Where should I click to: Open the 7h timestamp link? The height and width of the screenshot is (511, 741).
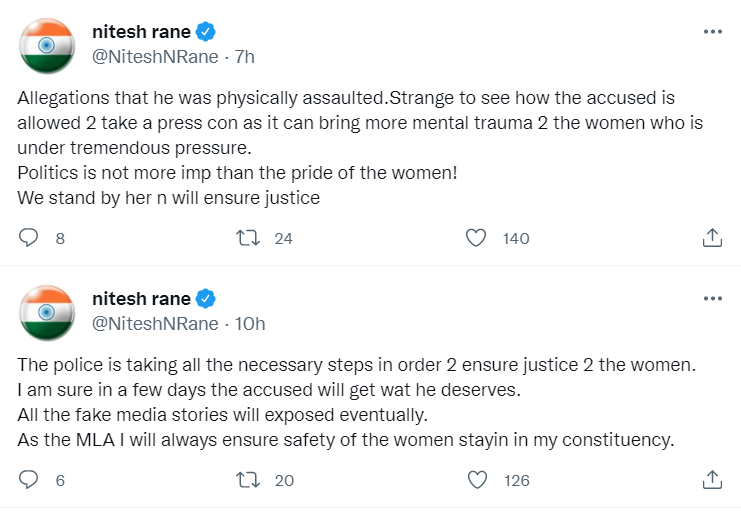(x=244, y=57)
